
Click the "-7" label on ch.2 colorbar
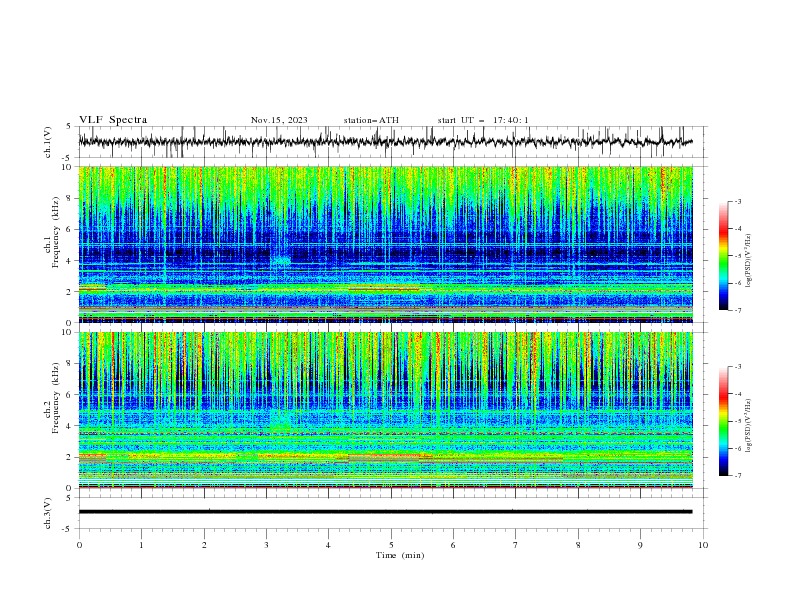[738, 476]
